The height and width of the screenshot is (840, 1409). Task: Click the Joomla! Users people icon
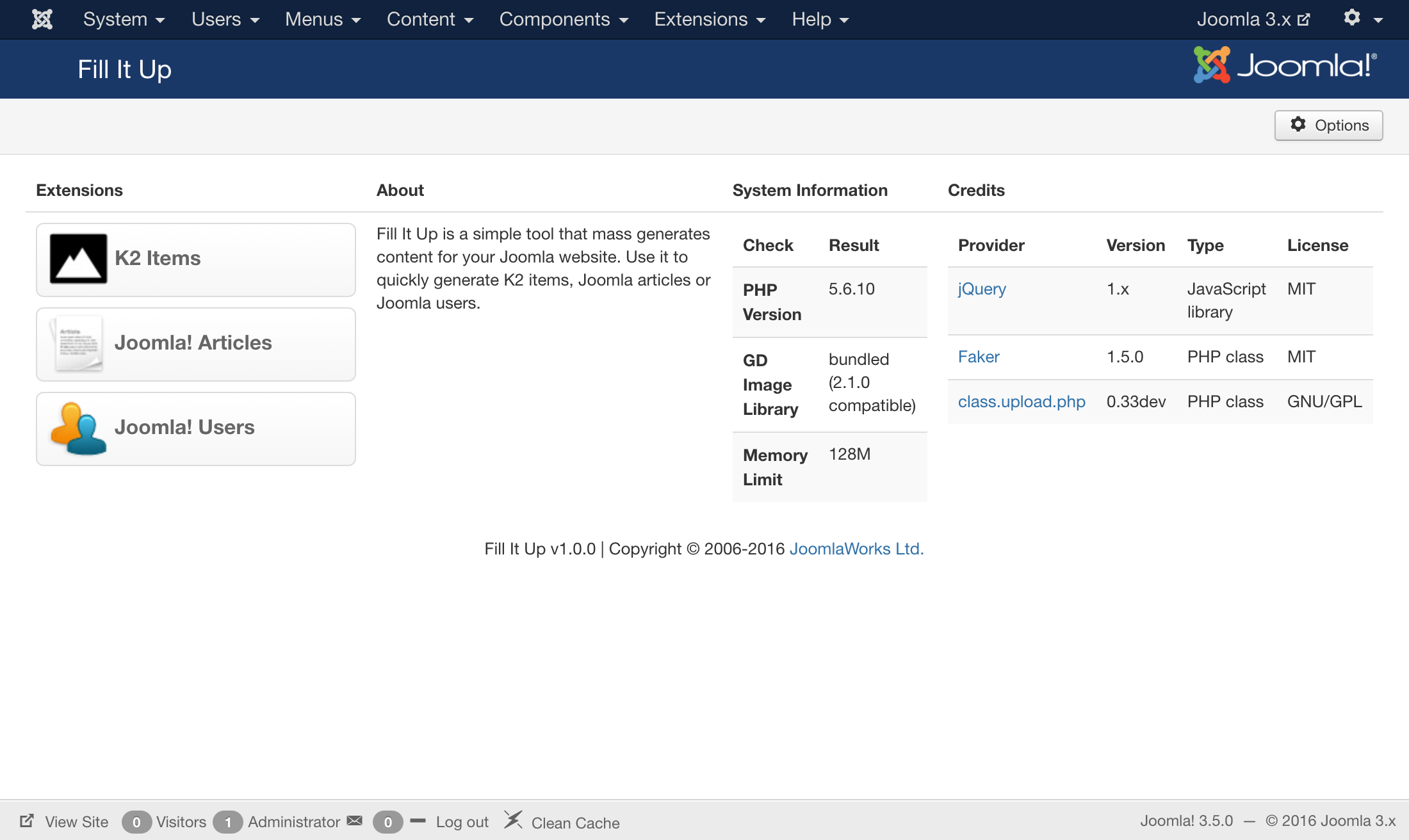point(78,428)
